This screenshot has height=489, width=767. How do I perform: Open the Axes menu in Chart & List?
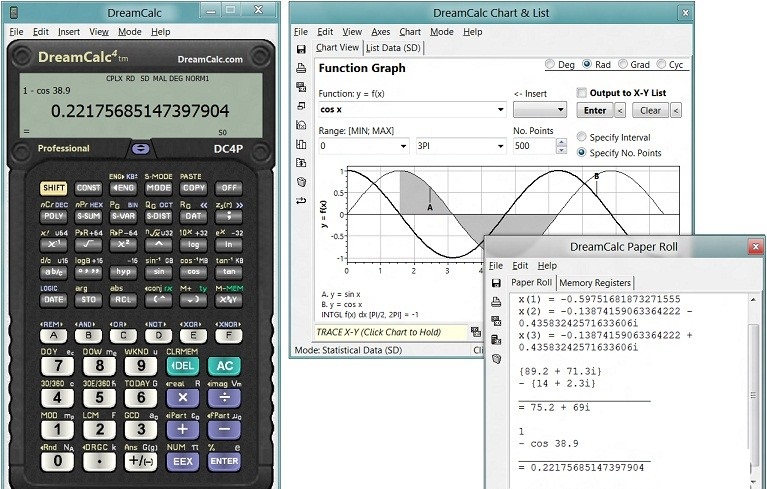pyautogui.click(x=381, y=32)
